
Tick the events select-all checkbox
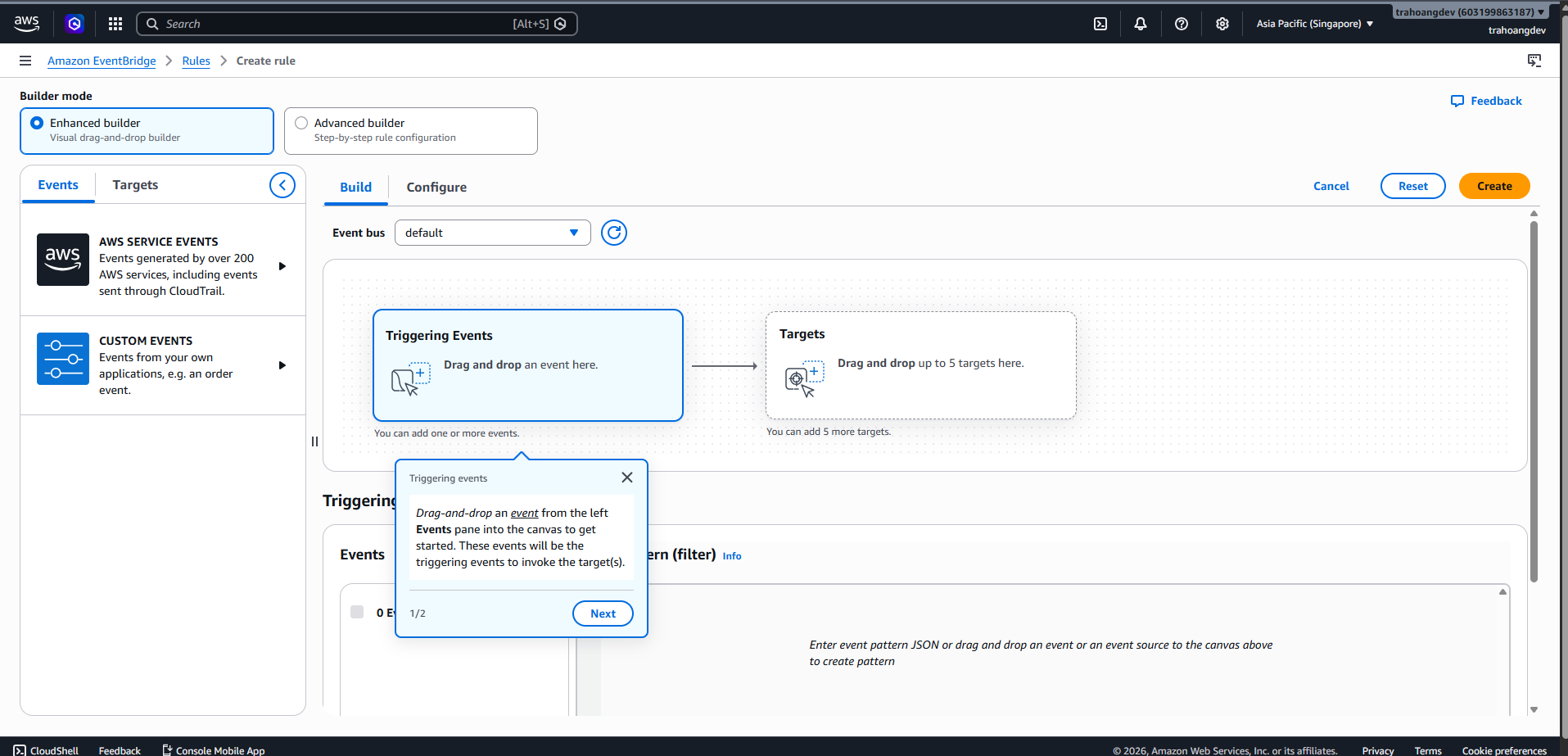[x=357, y=612]
